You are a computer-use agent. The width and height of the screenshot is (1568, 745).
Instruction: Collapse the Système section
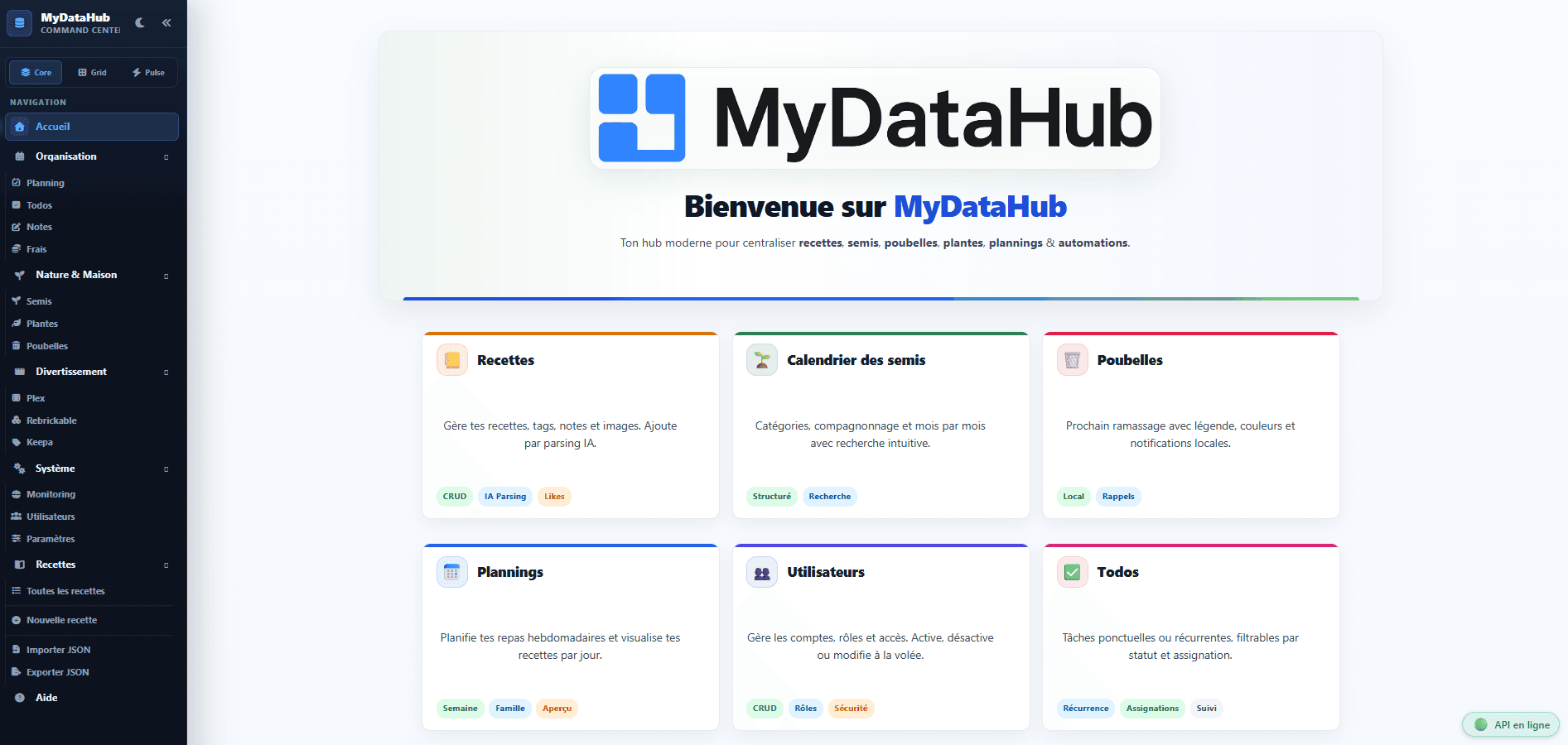(x=166, y=469)
